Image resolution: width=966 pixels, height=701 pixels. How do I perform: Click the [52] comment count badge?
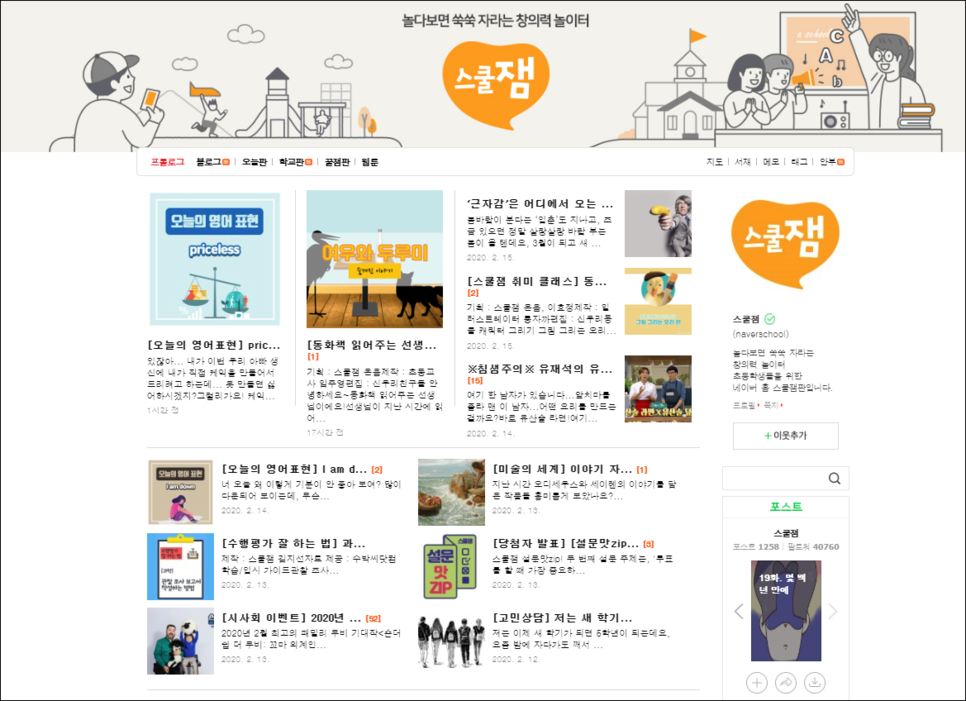373,618
